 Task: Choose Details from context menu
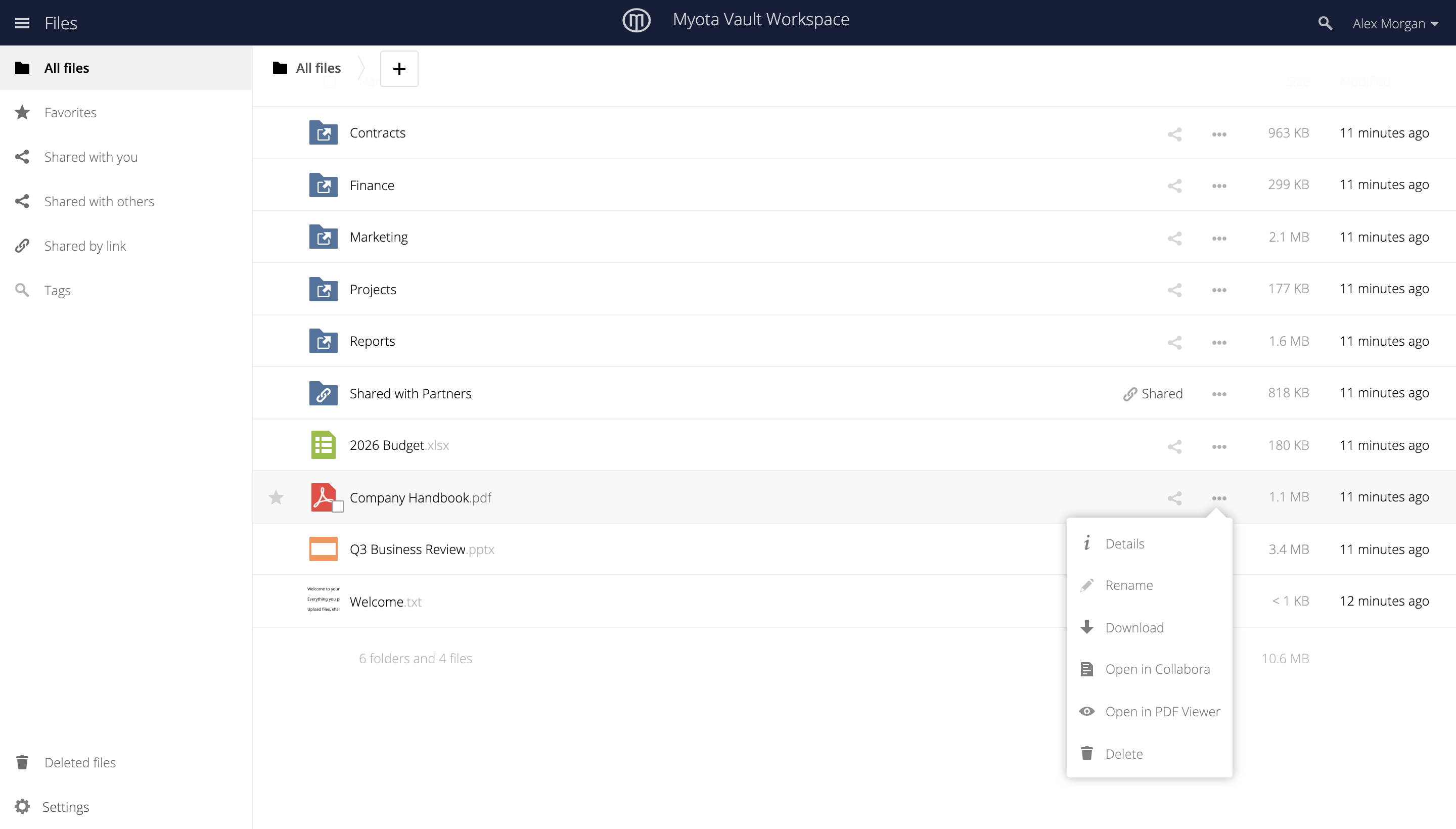pos(1149,544)
